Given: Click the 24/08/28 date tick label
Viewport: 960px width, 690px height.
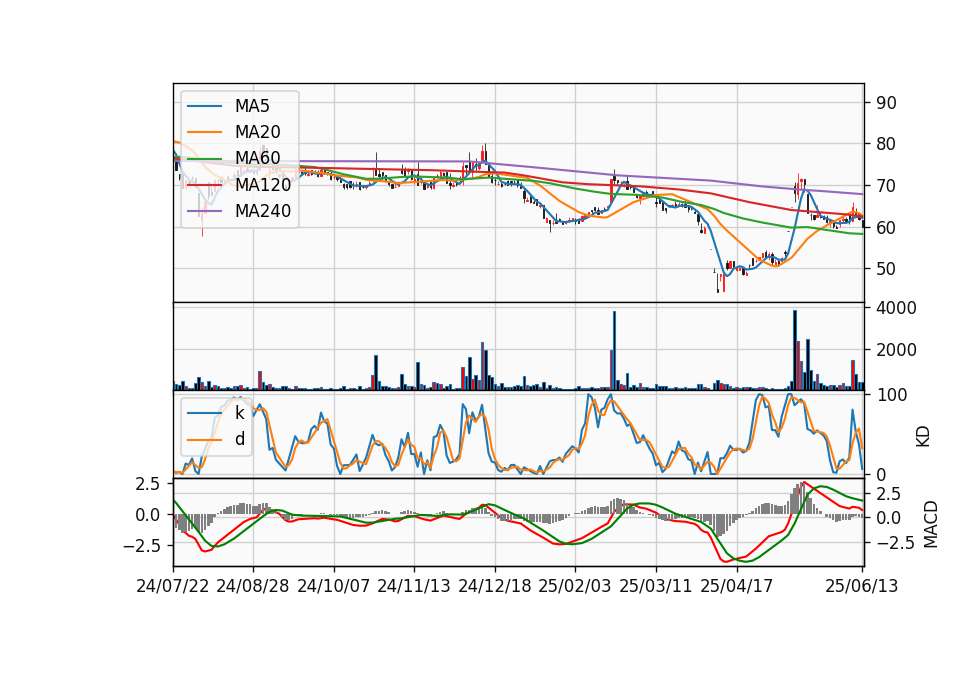Looking at the screenshot, I should 253,586.
